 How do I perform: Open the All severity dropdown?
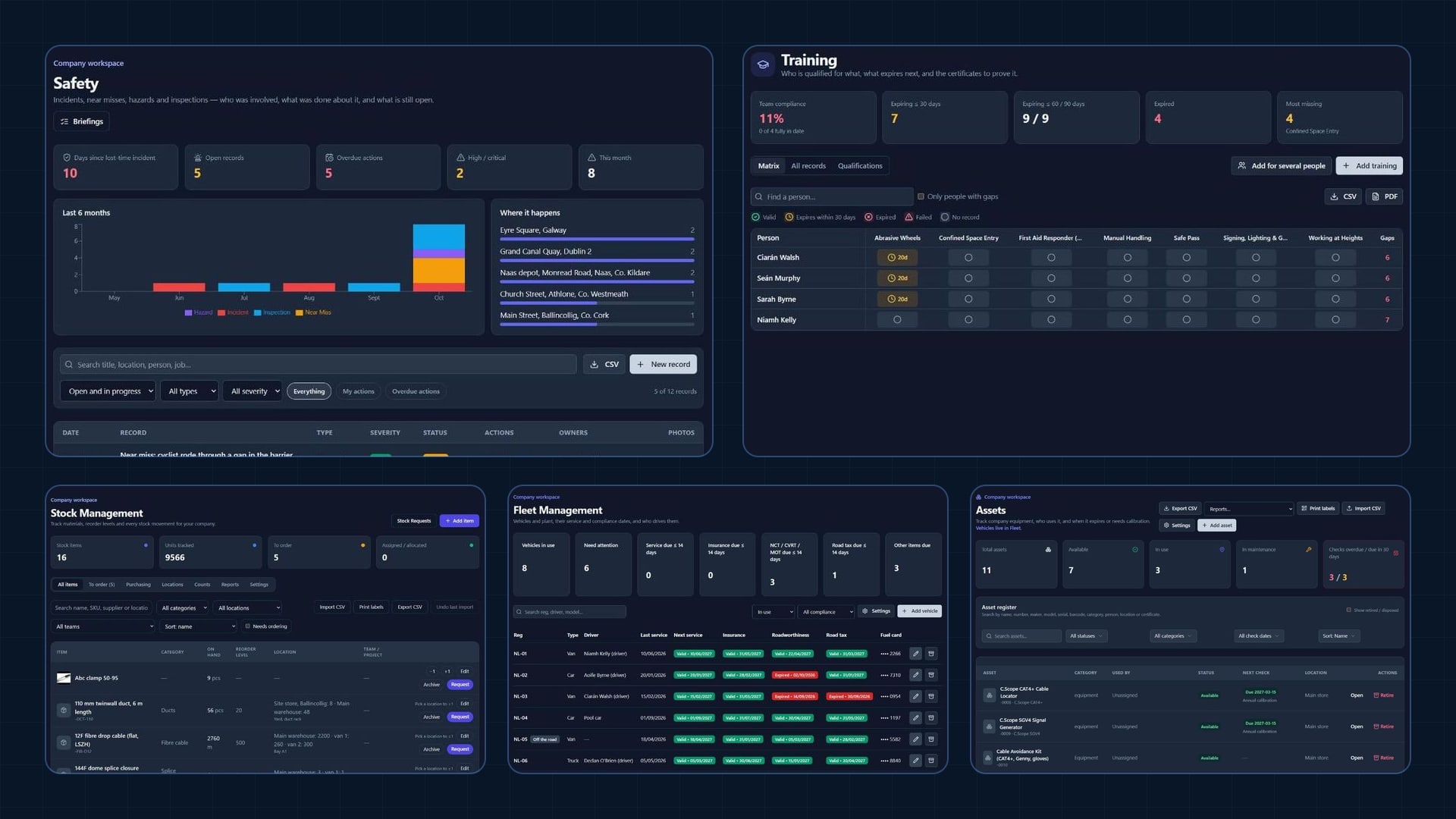[253, 391]
